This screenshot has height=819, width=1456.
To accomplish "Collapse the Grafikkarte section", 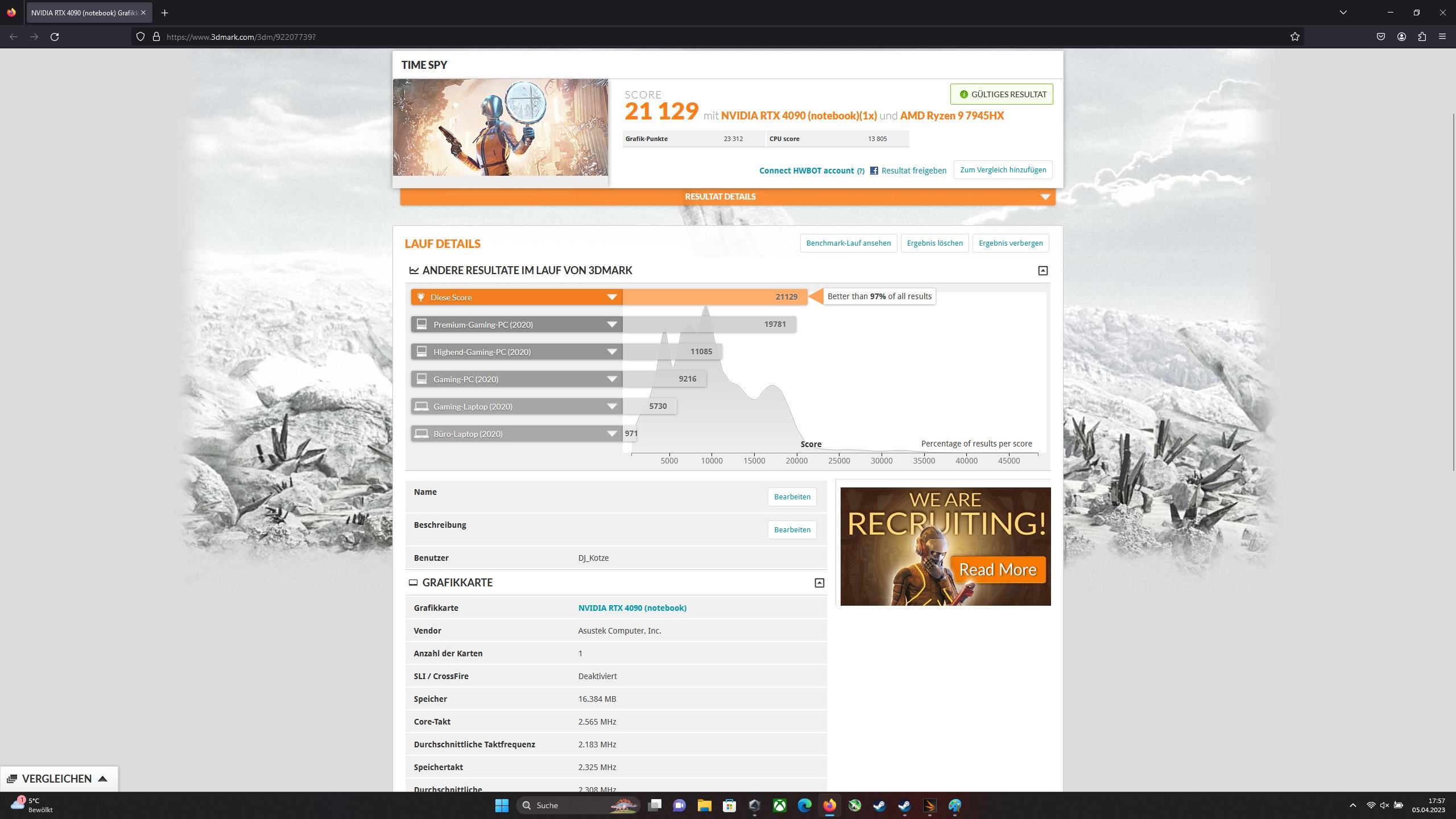I will pos(819,583).
